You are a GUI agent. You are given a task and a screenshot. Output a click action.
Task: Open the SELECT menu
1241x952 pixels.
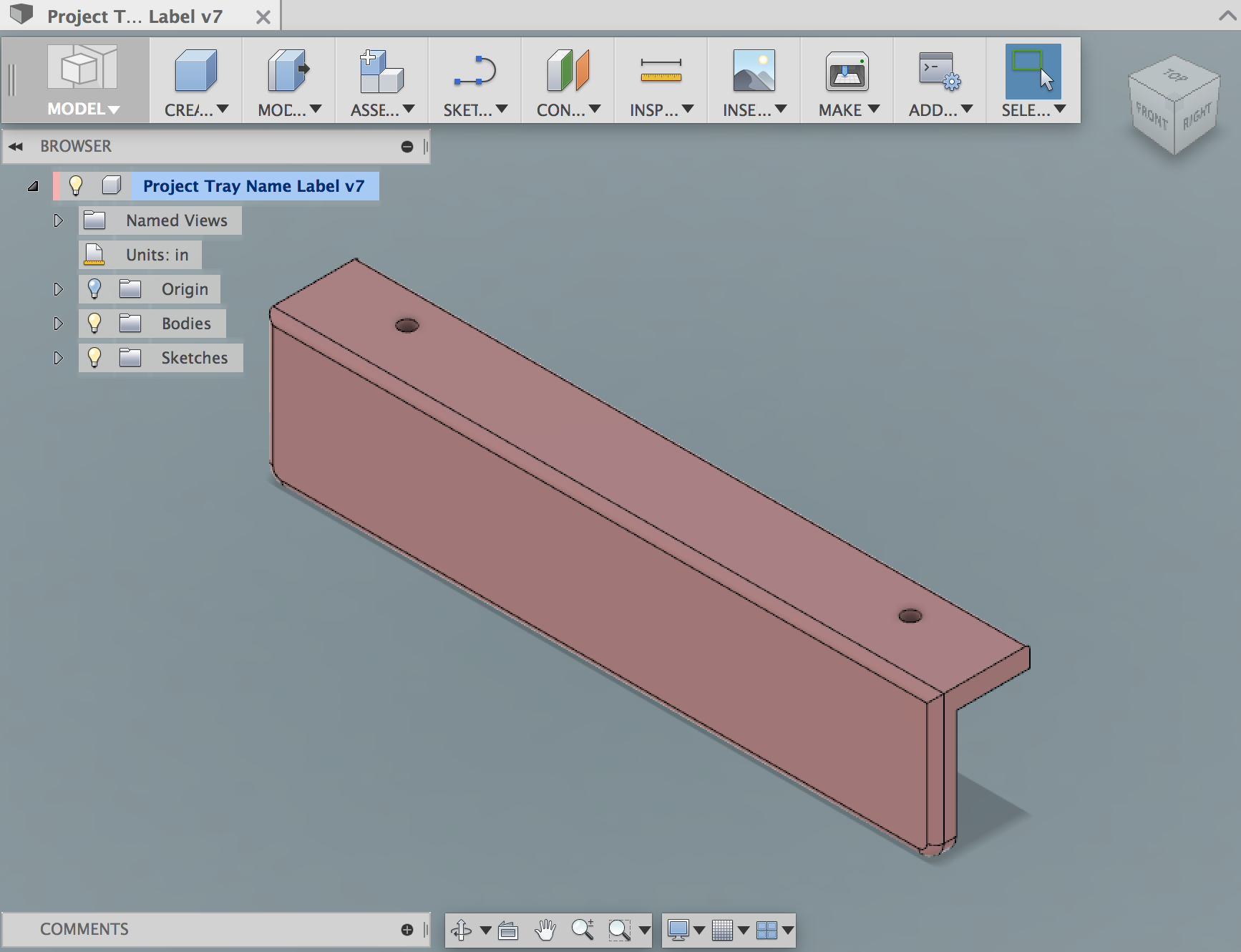click(1033, 110)
